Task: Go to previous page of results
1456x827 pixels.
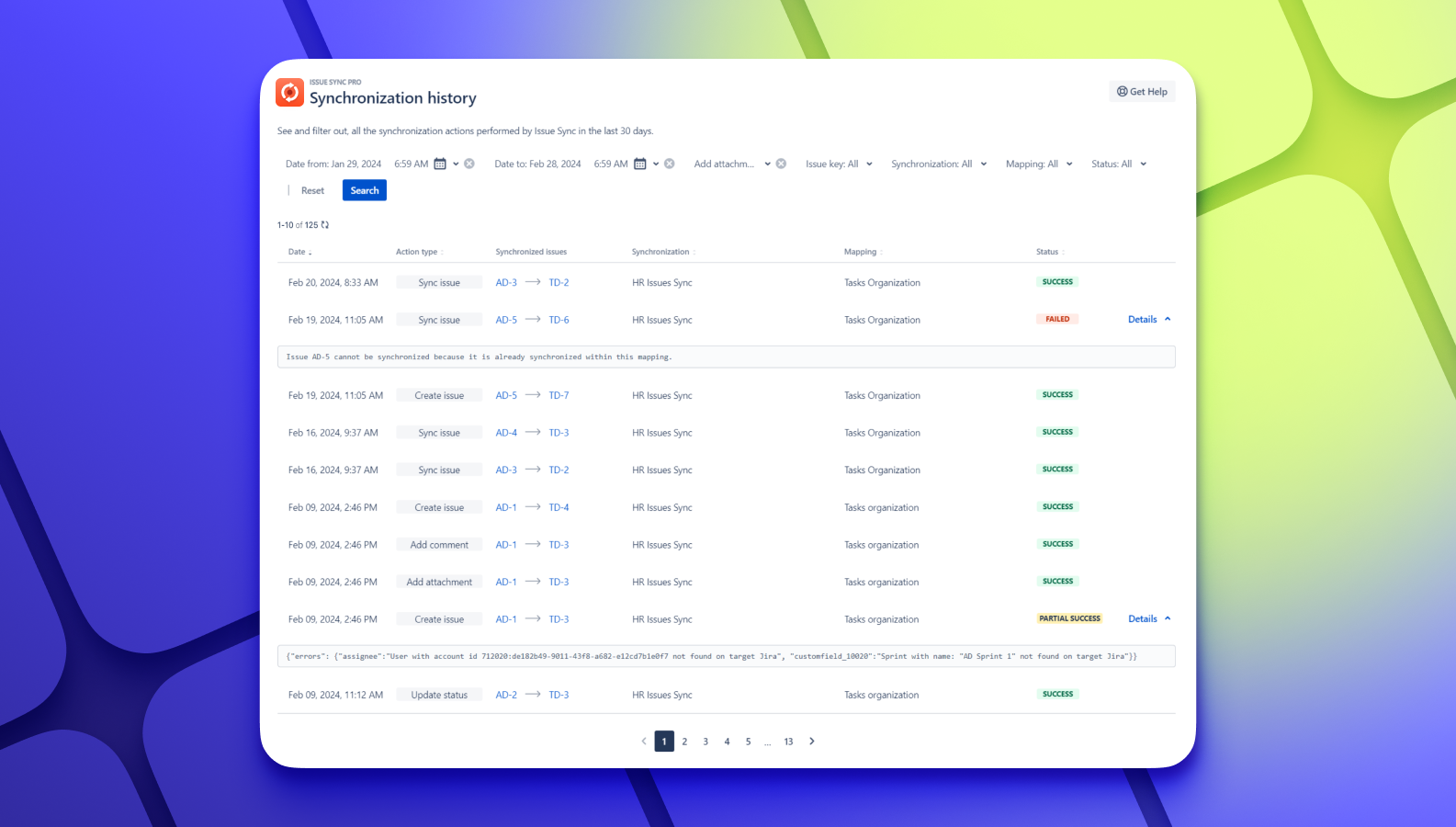Action: pyautogui.click(x=644, y=742)
